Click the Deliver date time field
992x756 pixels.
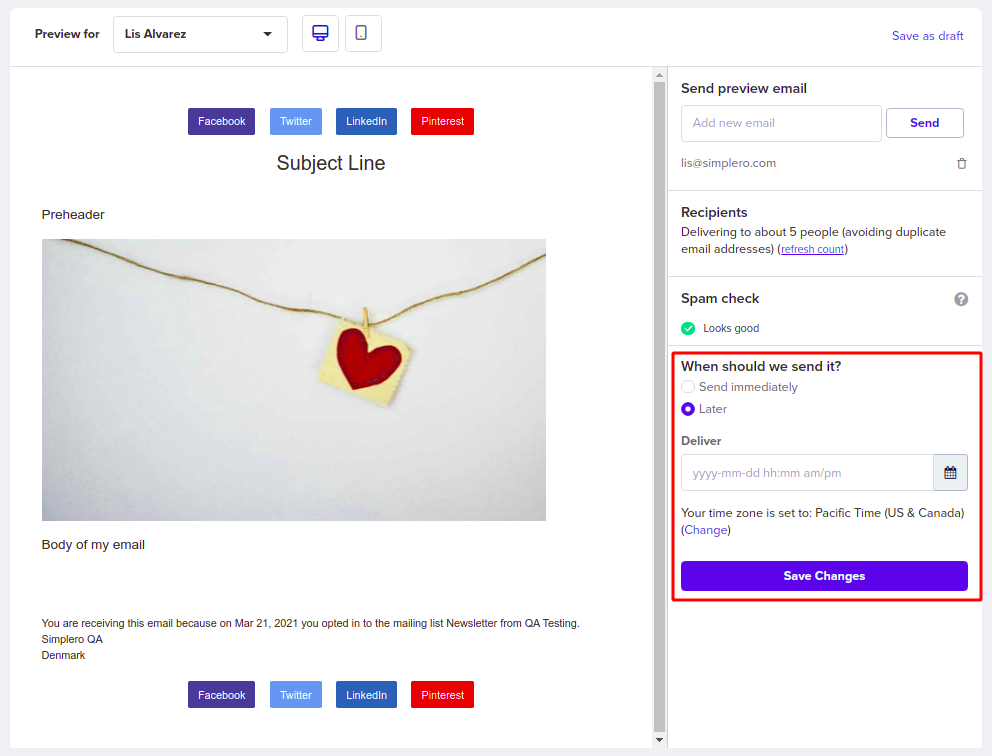click(x=807, y=473)
